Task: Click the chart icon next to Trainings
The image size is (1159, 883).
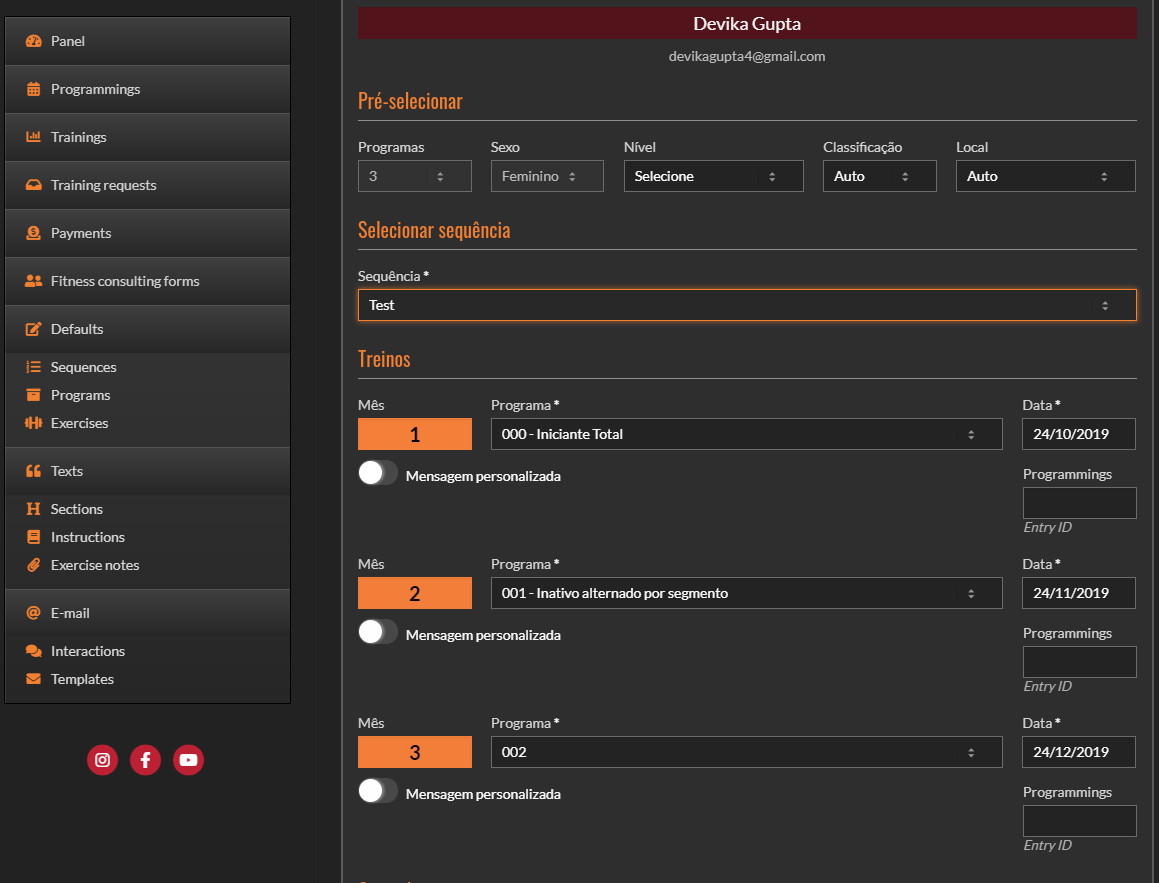Action: pyautogui.click(x=33, y=137)
